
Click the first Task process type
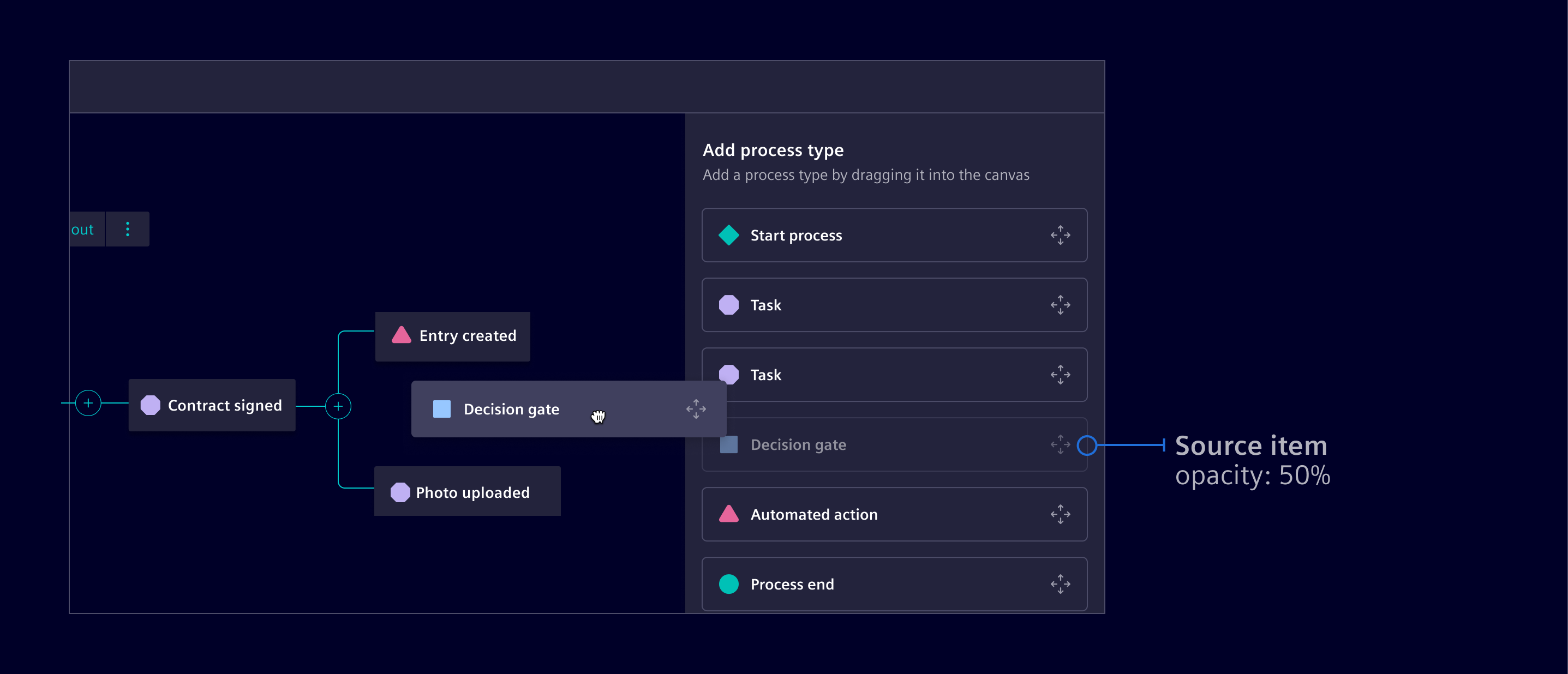[894, 305]
